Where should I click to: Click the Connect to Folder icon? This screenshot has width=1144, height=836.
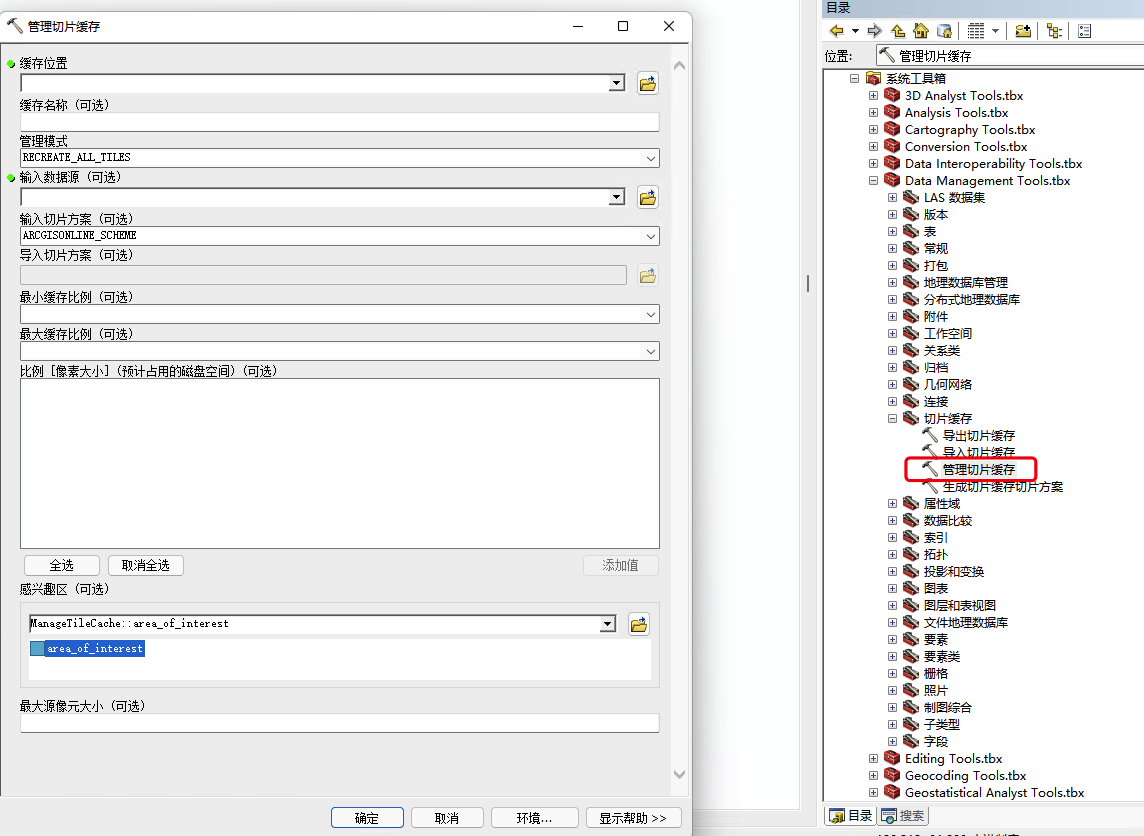(1023, 31)
